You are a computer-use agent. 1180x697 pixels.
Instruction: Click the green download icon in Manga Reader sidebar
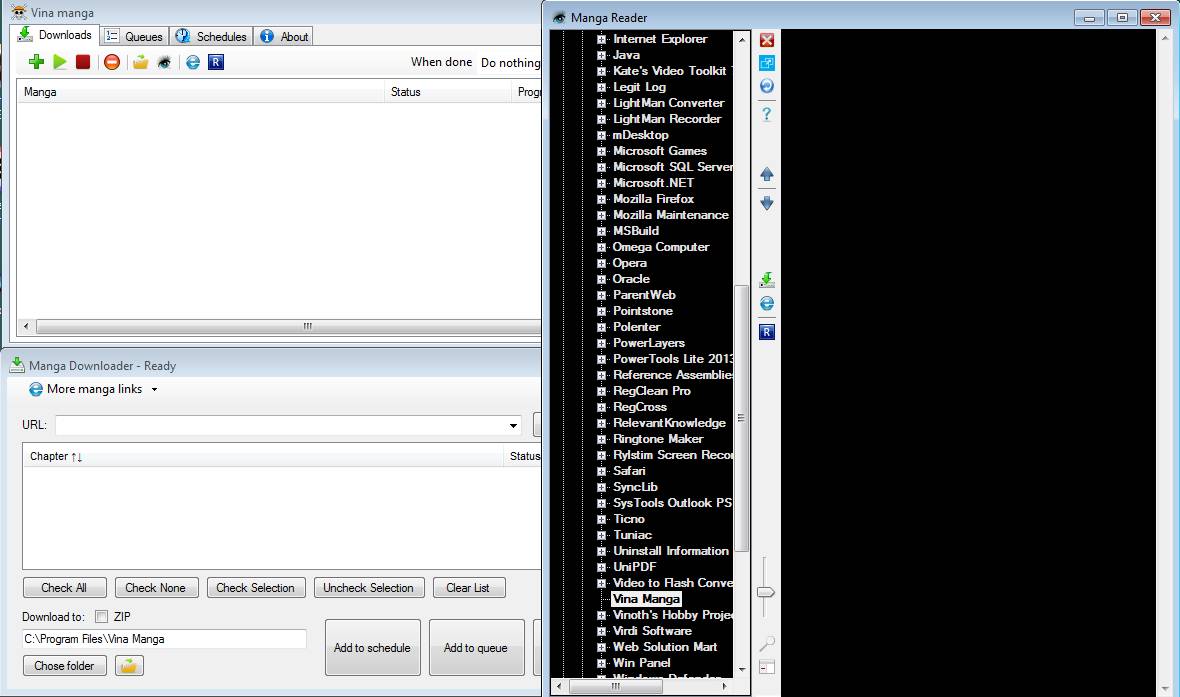tap(767, 280)
